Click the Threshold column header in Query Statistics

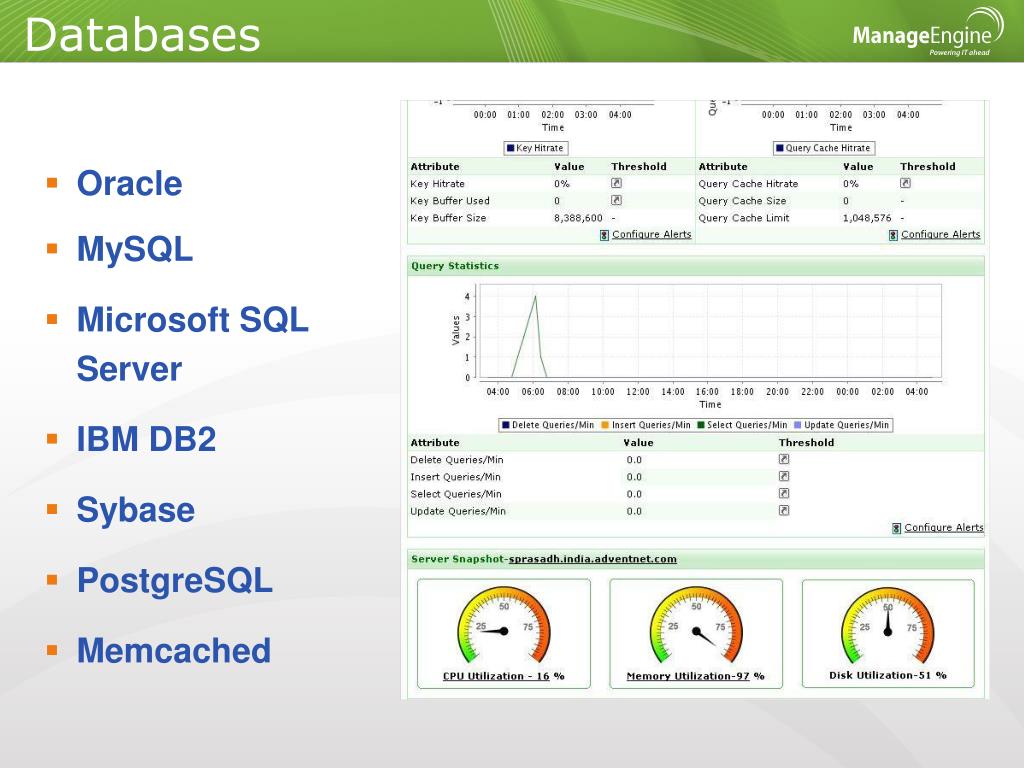click(x=807, y=443)
